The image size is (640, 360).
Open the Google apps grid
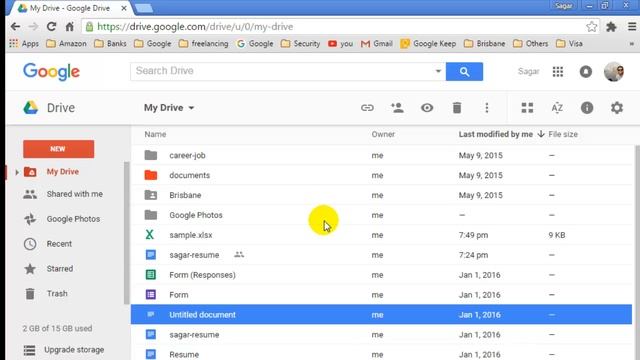[x=558, y=71]
